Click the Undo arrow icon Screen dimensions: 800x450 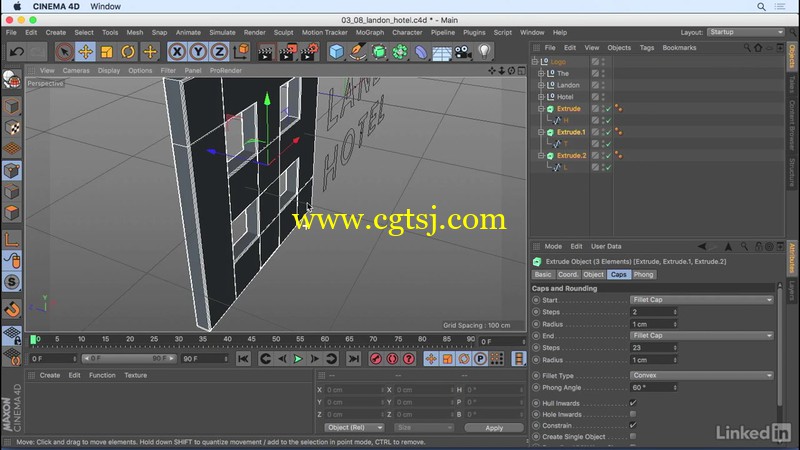click(17, 52)
